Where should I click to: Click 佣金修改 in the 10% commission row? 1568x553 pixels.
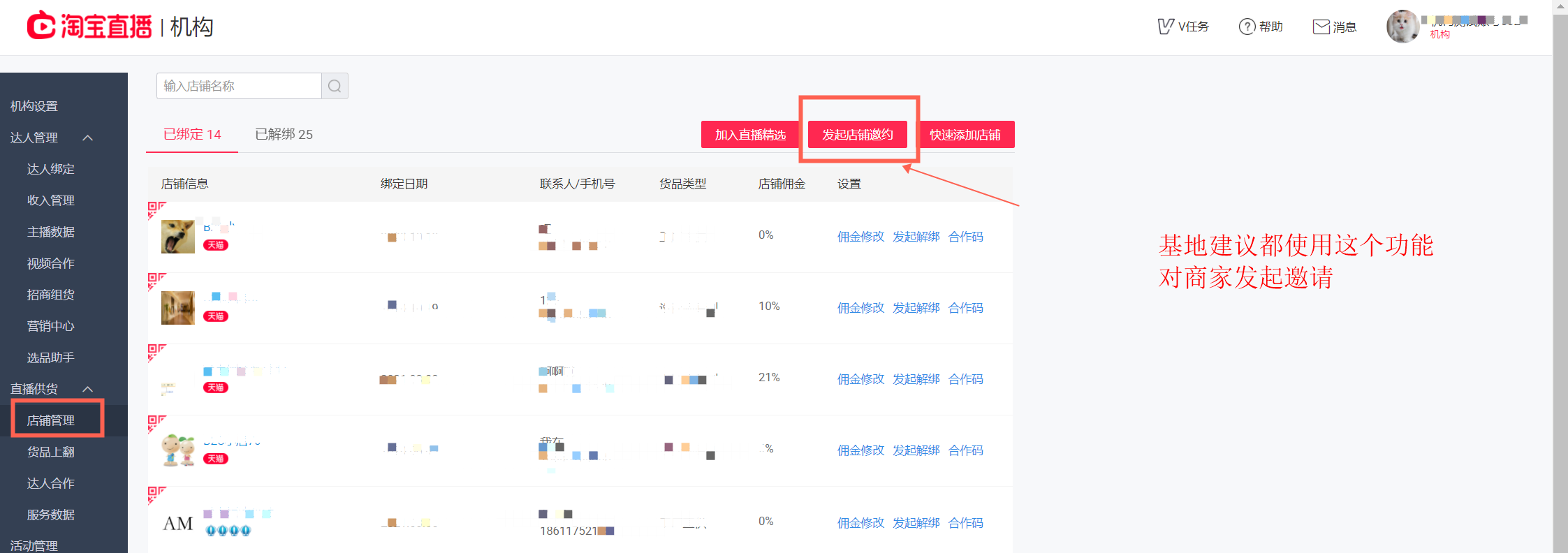point(860,308)
